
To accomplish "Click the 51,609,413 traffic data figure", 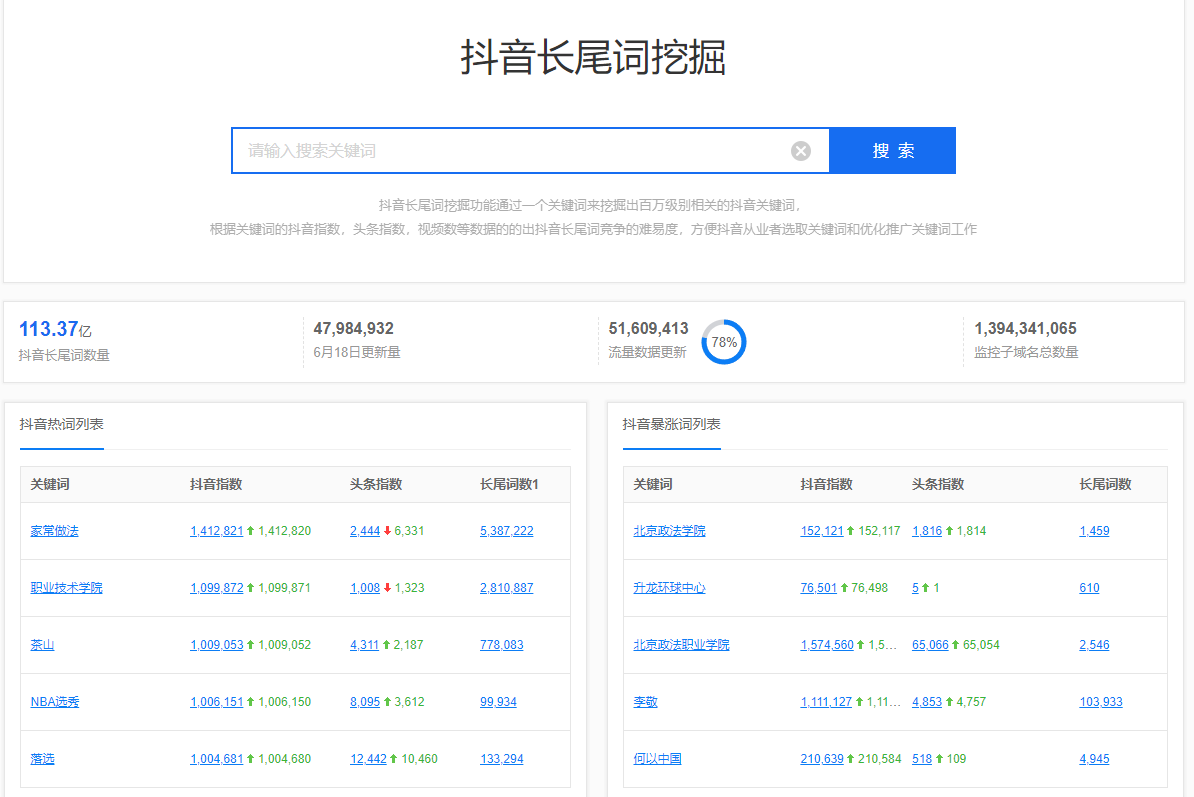I will click(648, 328).
